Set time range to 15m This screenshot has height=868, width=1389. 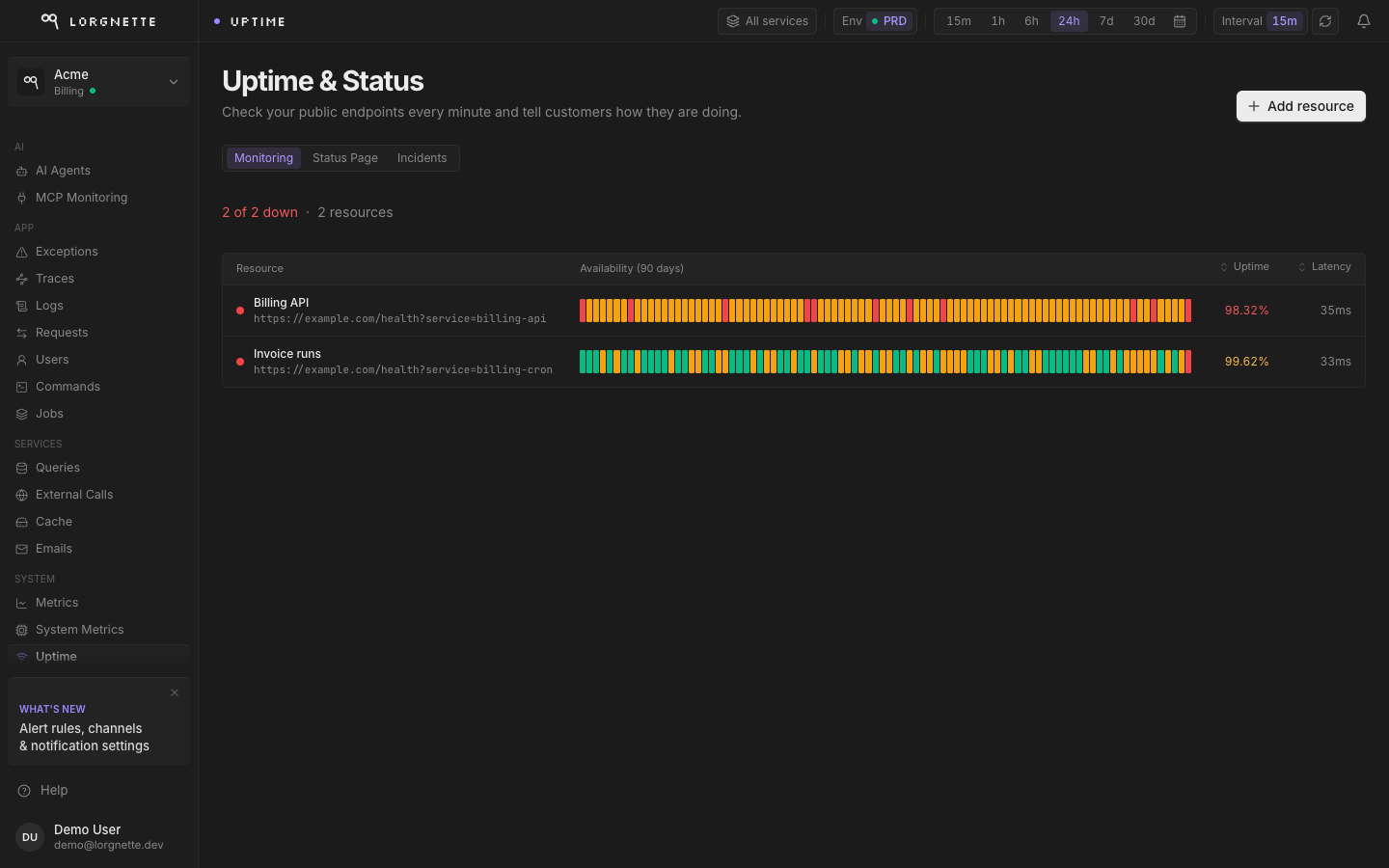coord(959,21)
